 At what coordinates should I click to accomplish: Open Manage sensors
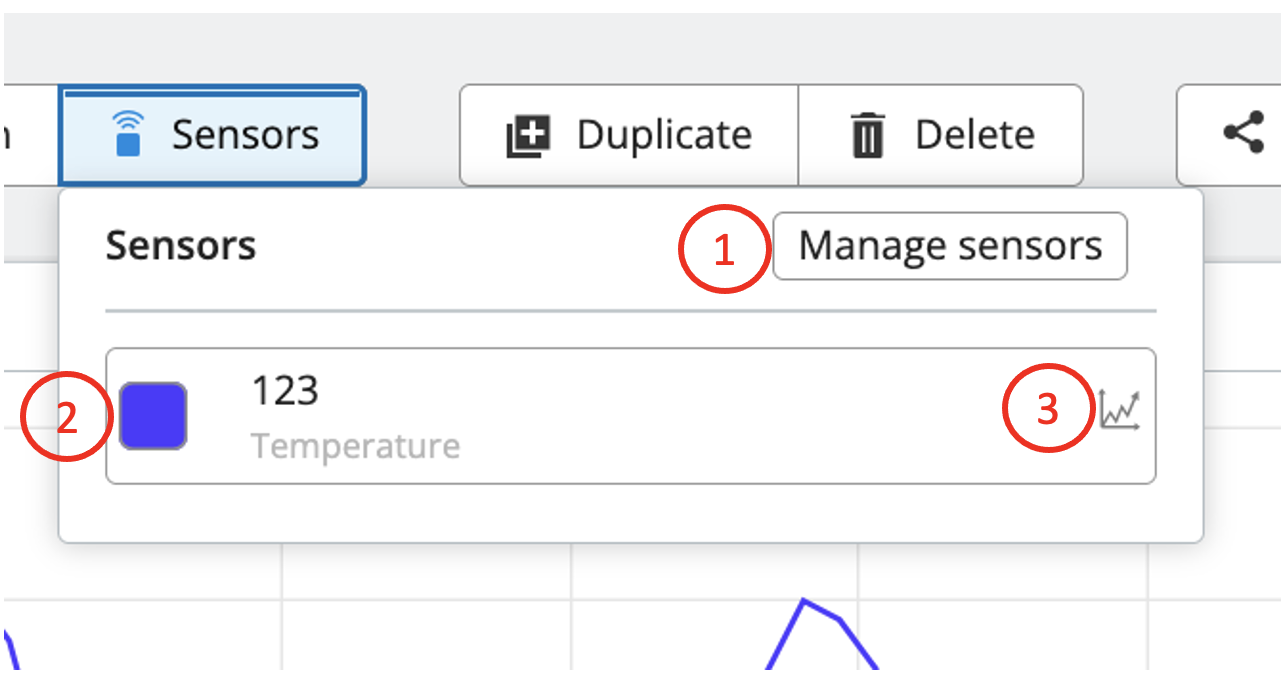coord(949,246)
